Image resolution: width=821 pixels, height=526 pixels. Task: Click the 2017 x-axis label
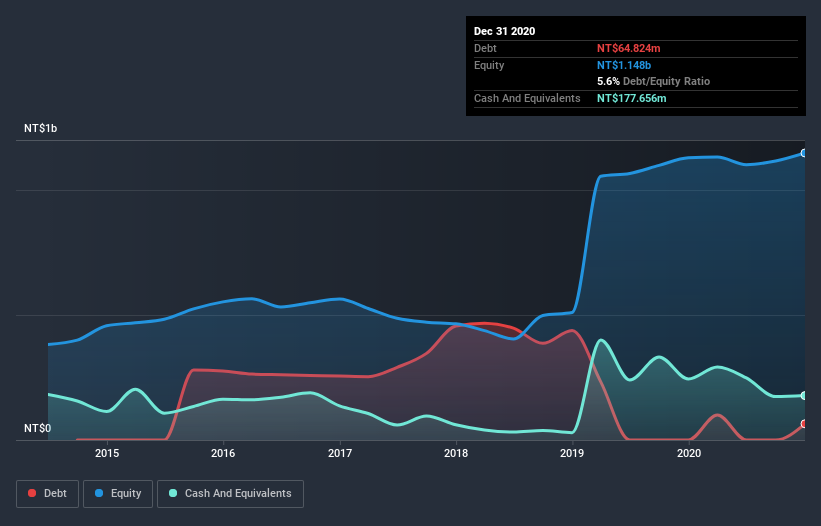coord(340,453)
